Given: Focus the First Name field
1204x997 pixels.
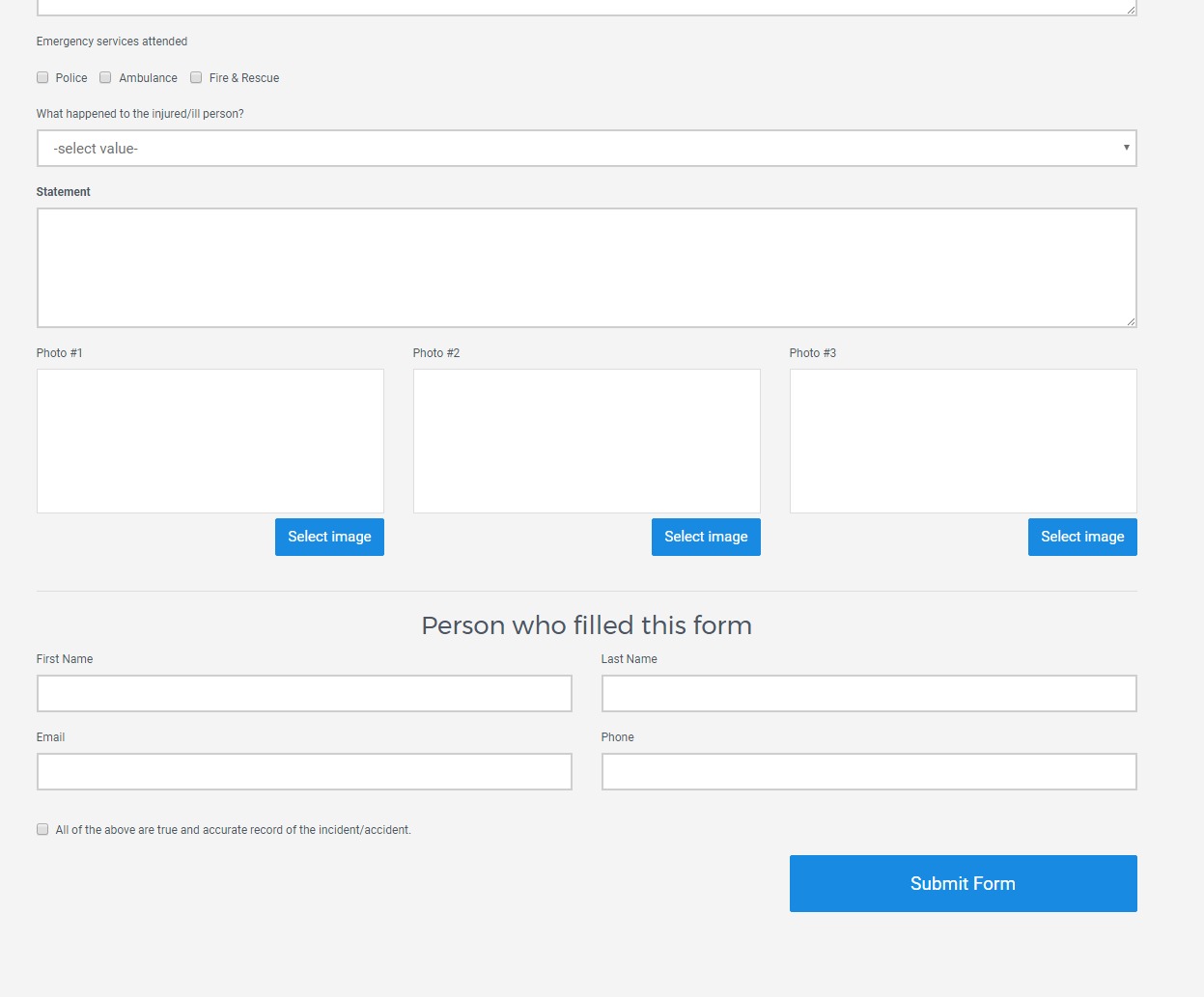Looking at the screenshot, I should click(304, 694).
